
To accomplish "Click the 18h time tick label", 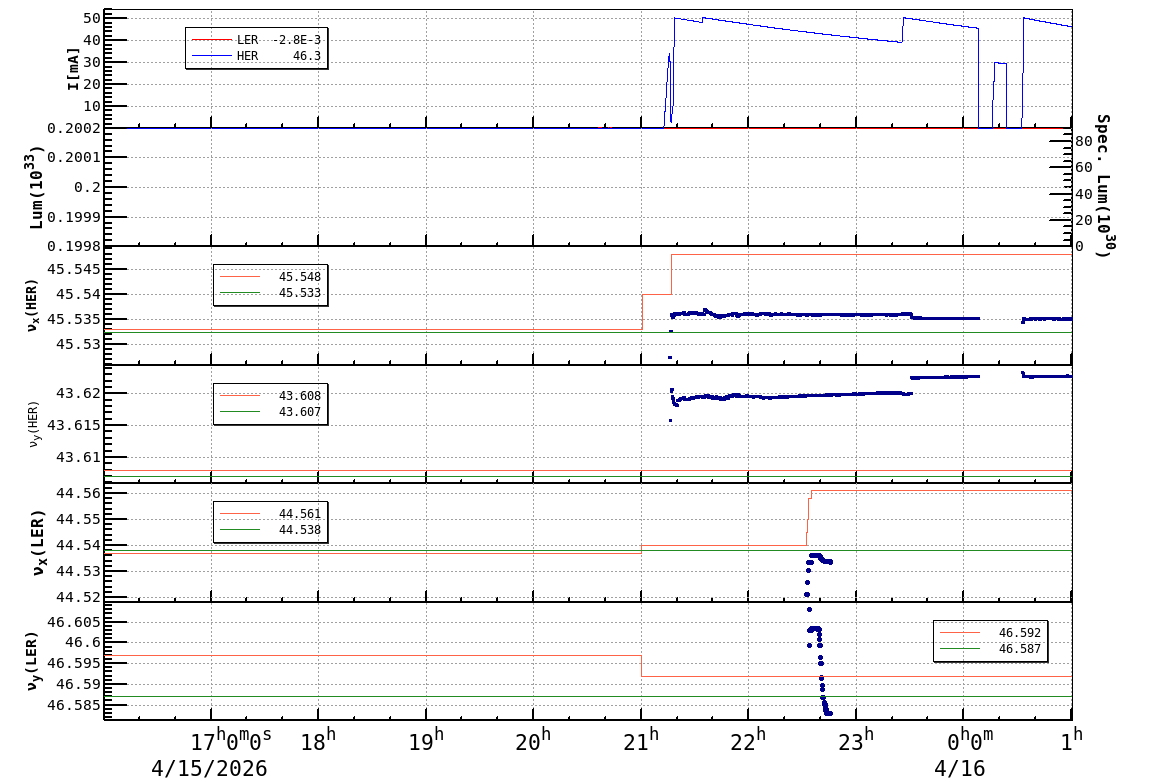I will (318, 740).
